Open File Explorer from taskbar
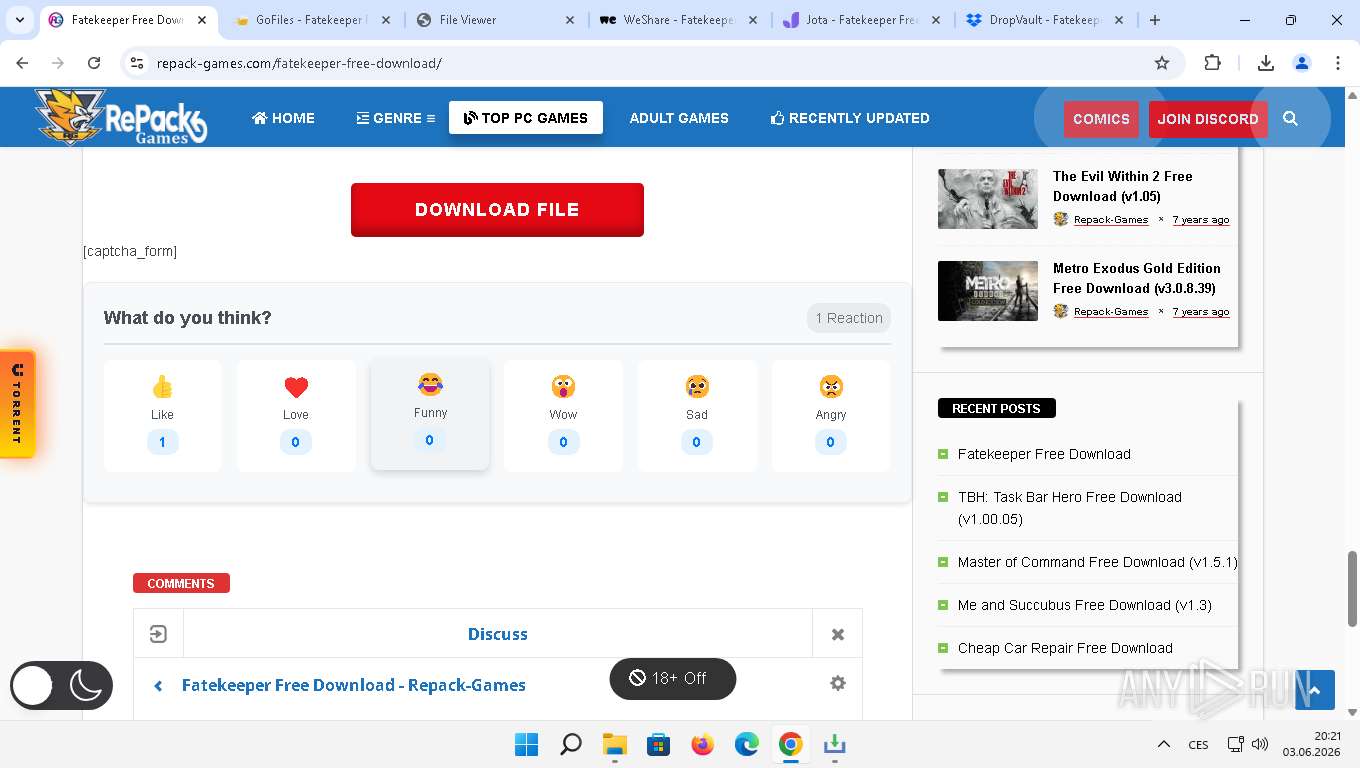This screenshot has width=1360, height=768. (614, 744)
